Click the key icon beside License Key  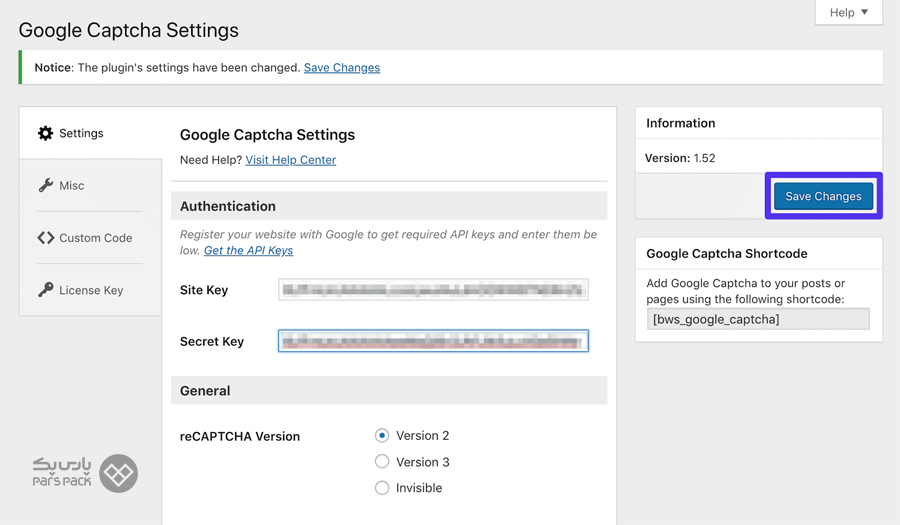pos(45,290)
